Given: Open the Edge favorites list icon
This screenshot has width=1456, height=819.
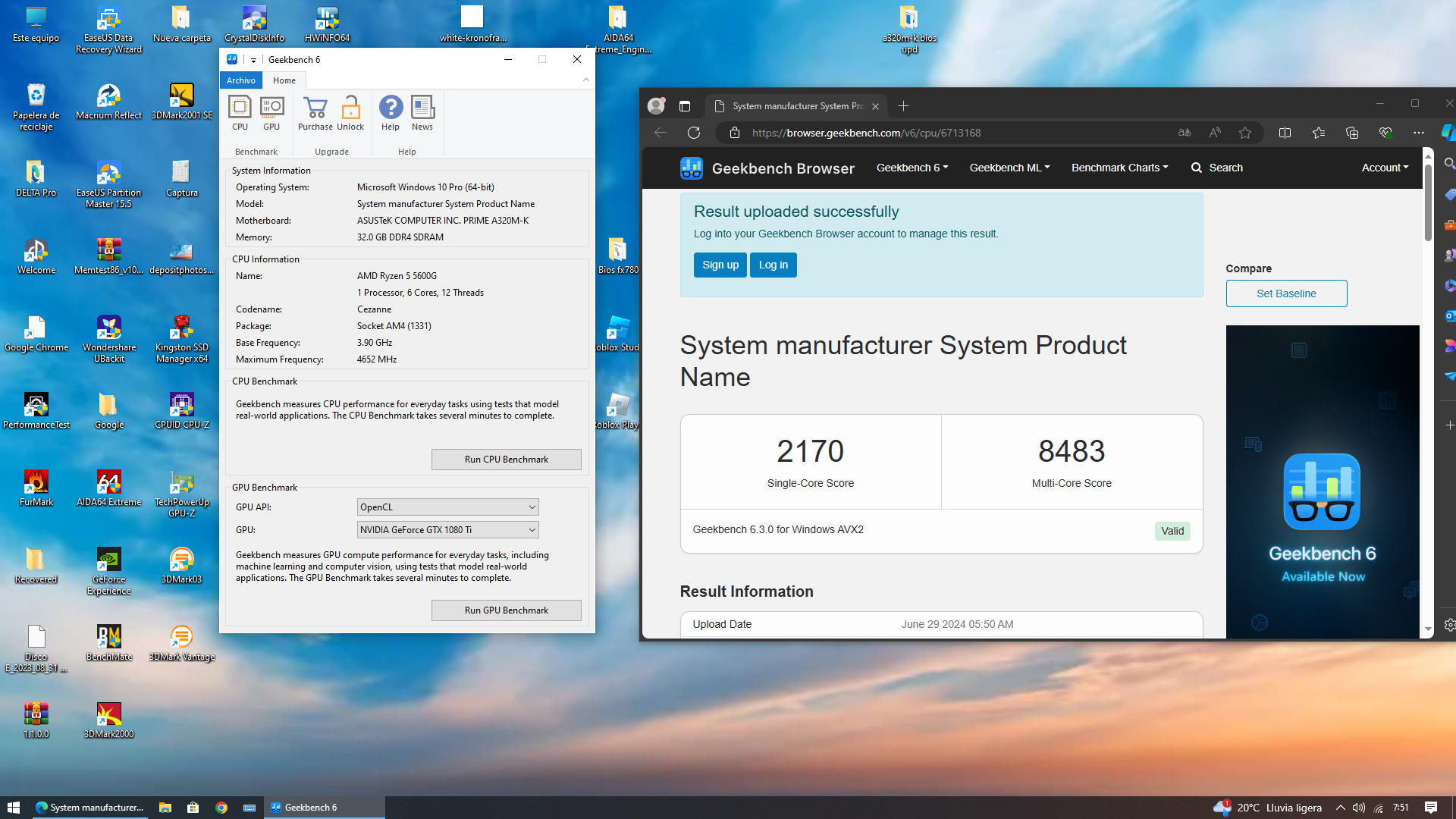Looking at the screenshot, I should (1319, 133).
